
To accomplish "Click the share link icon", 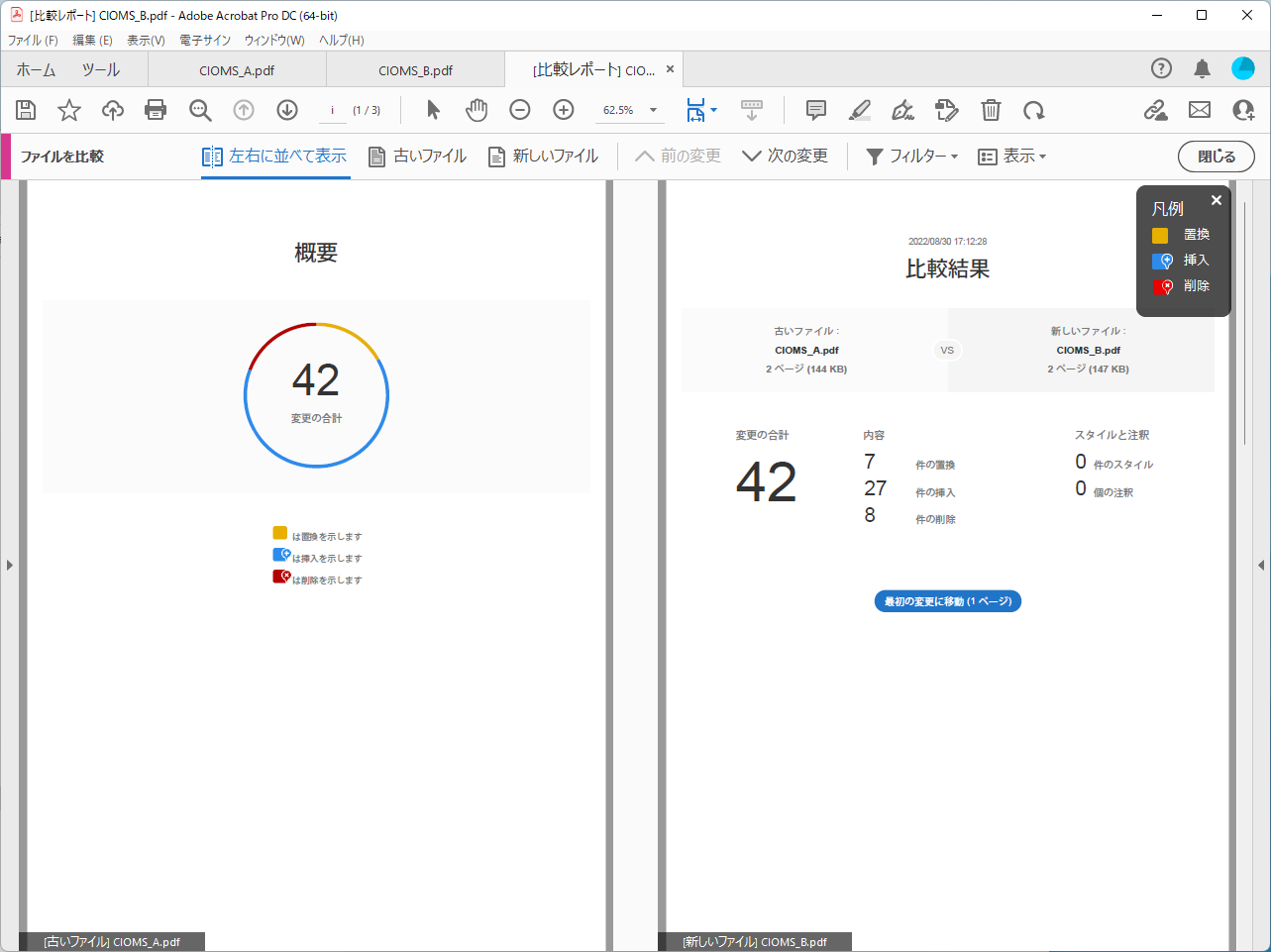I will click(x=1155, y=110).
